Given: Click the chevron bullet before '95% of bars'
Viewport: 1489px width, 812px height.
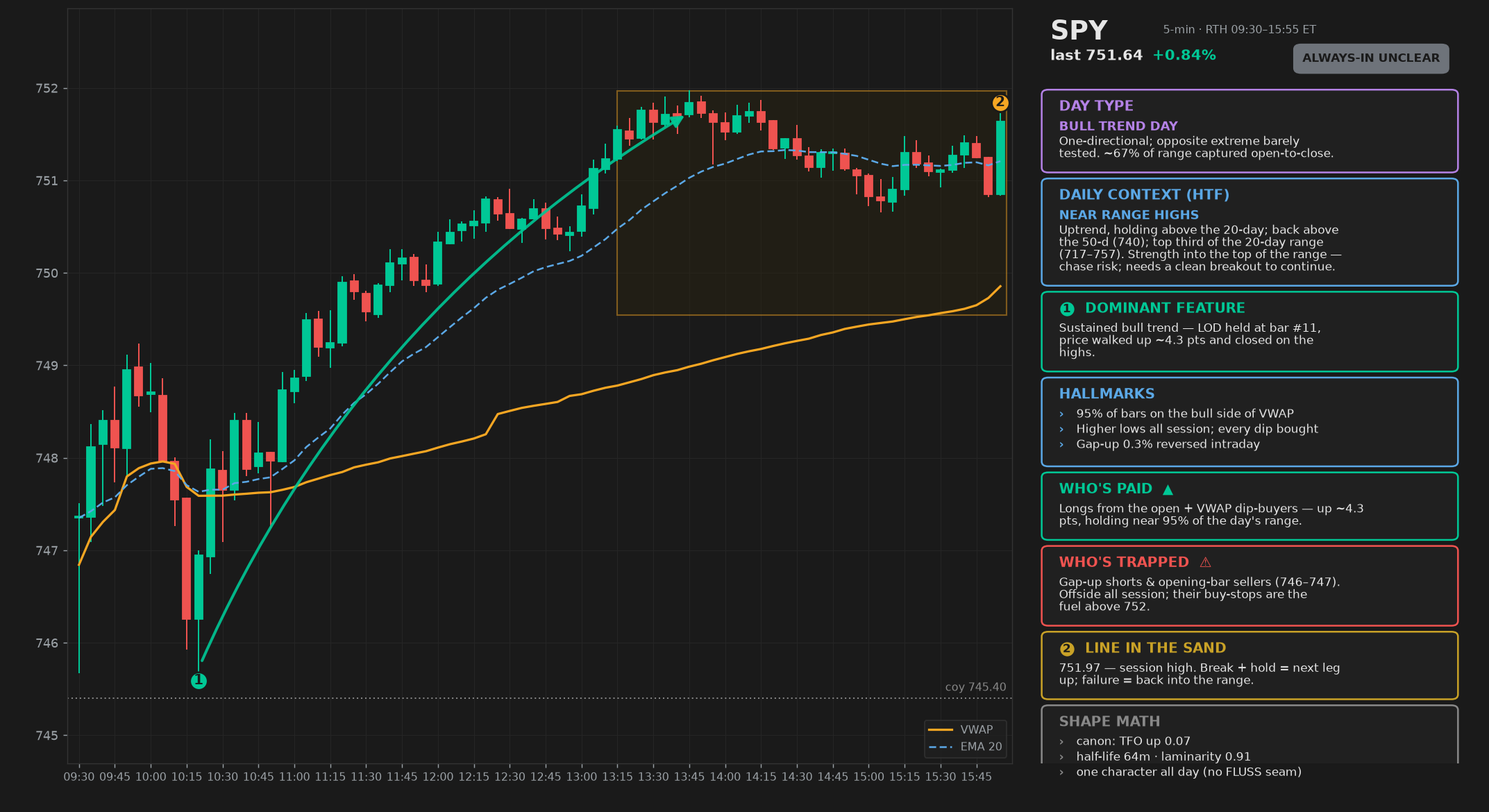Looking at the screenshot, I should point(1061,414).
